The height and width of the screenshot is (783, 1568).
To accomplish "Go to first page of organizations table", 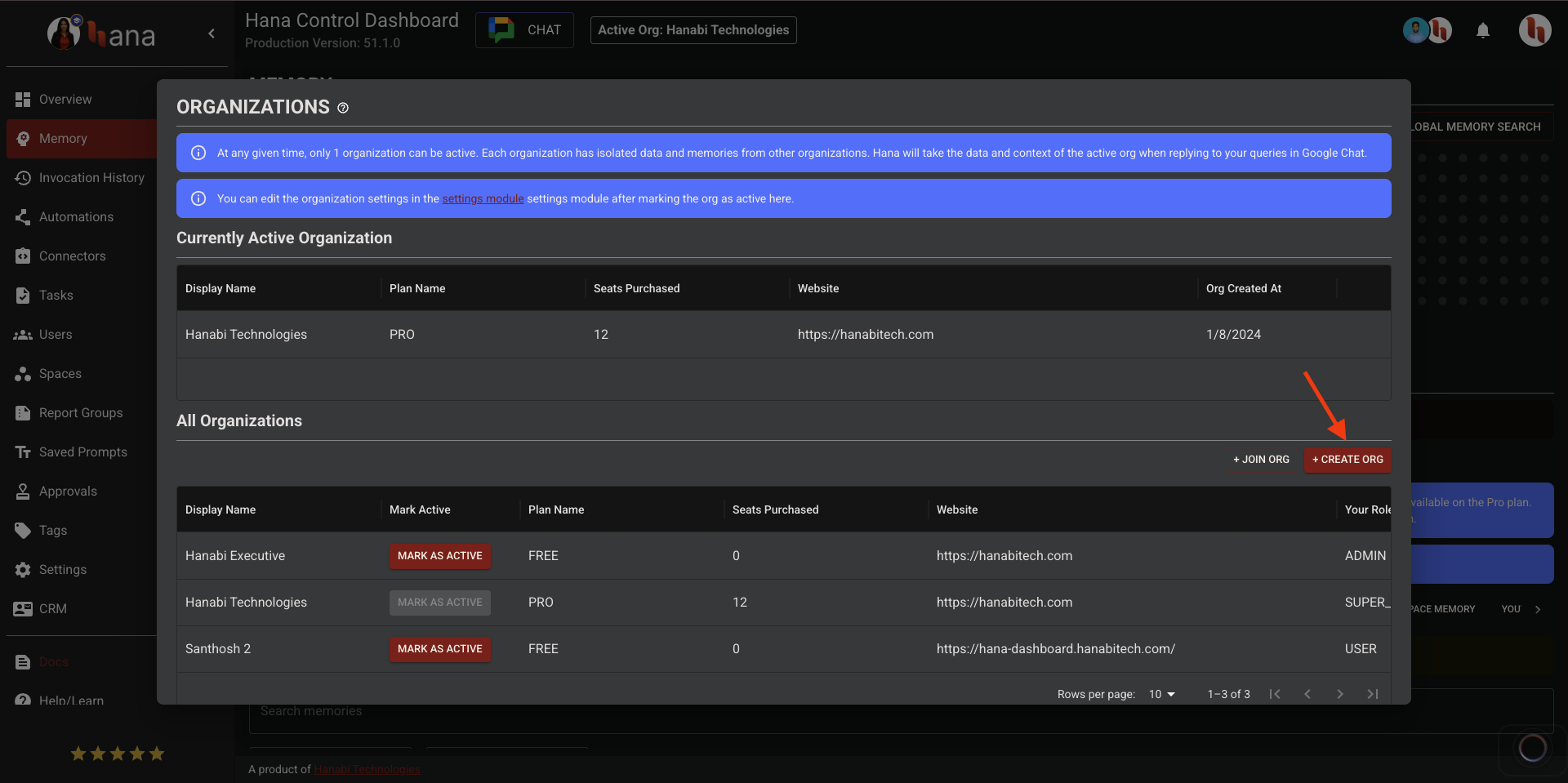I will tap(1275, 694).
